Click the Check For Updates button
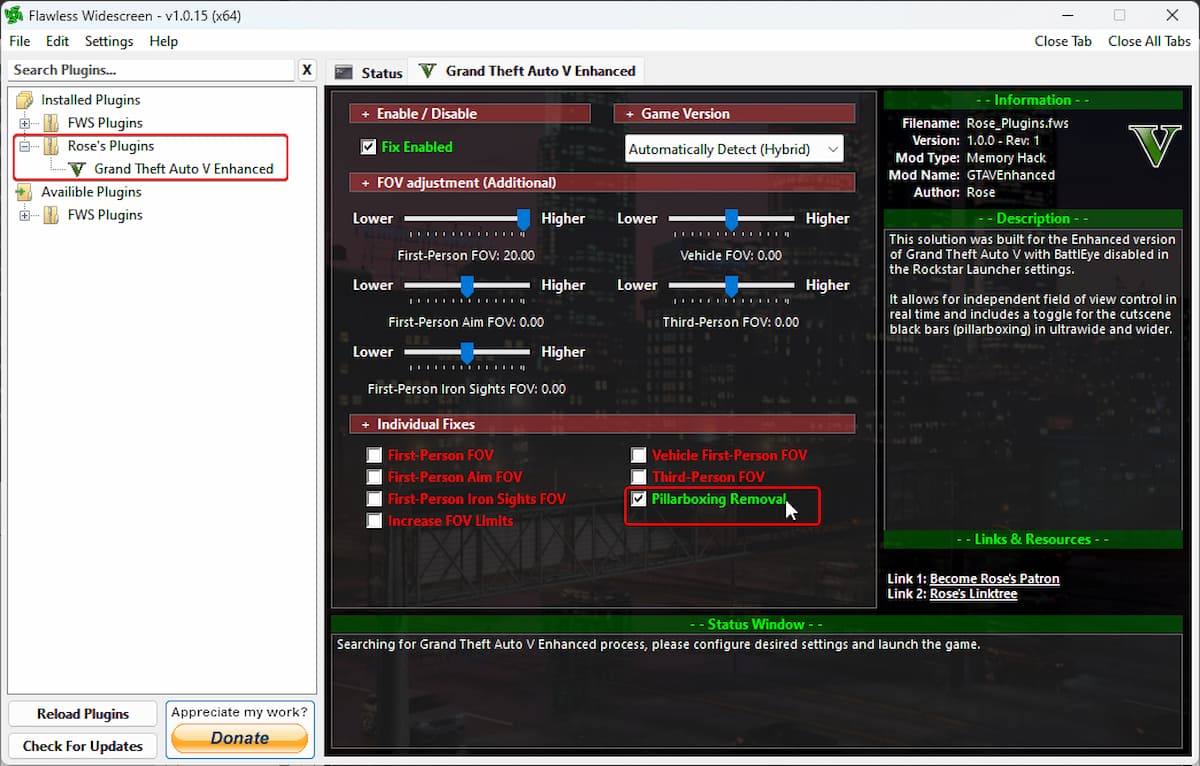Image resolution: width=1200 pixels, height=766 pixels. (82, 746)
